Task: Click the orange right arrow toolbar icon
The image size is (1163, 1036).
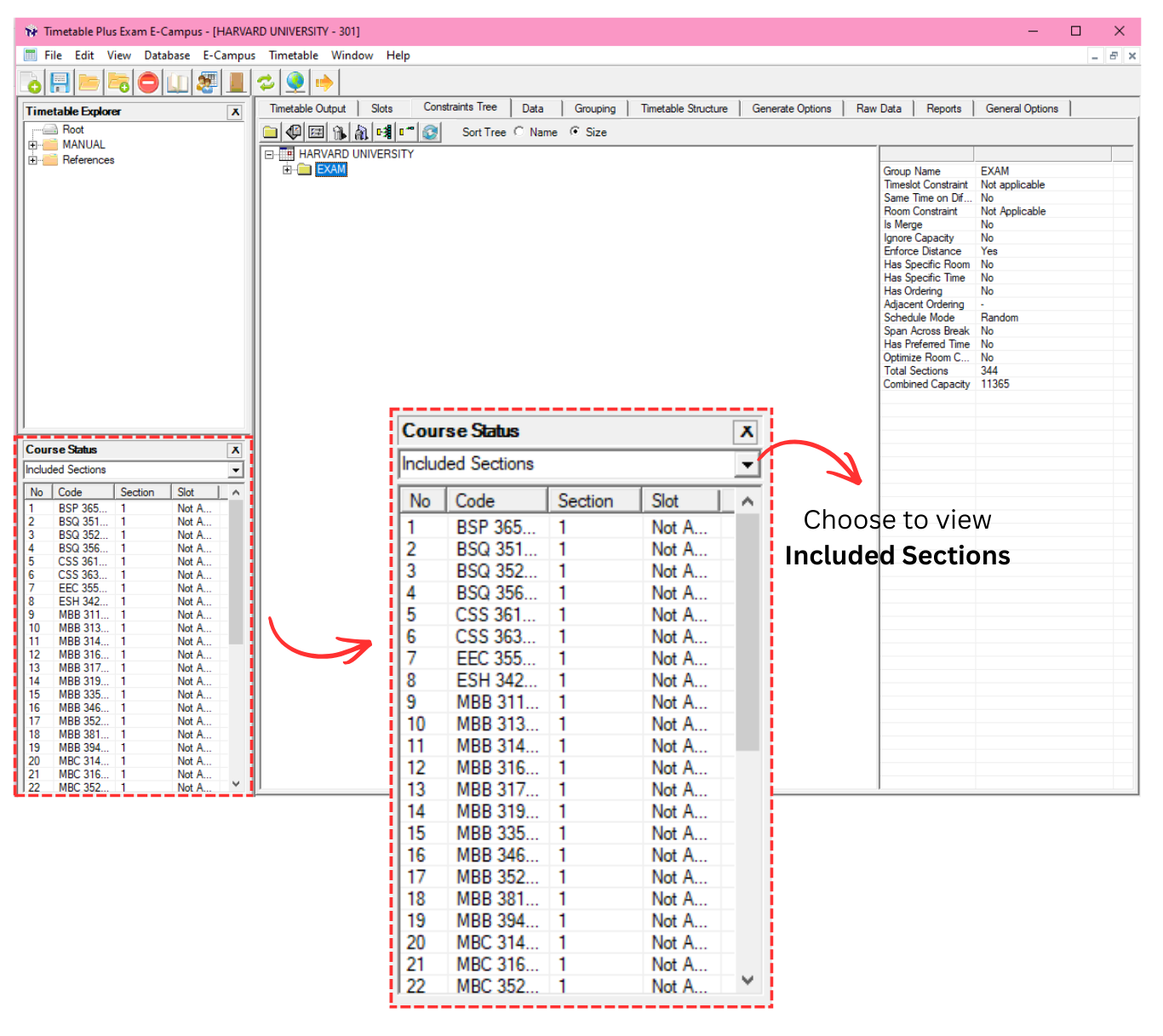Action: point(324,83)
